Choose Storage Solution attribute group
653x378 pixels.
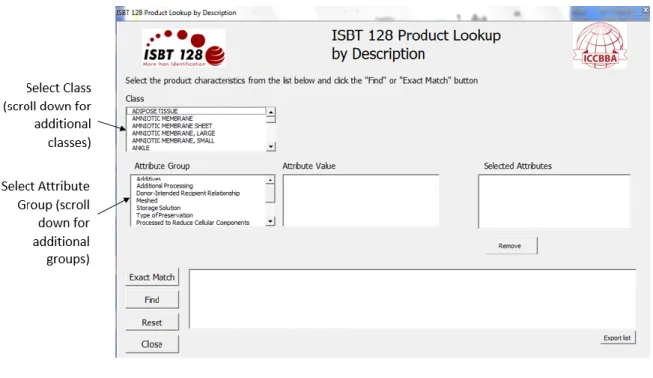tap(198, 208)
